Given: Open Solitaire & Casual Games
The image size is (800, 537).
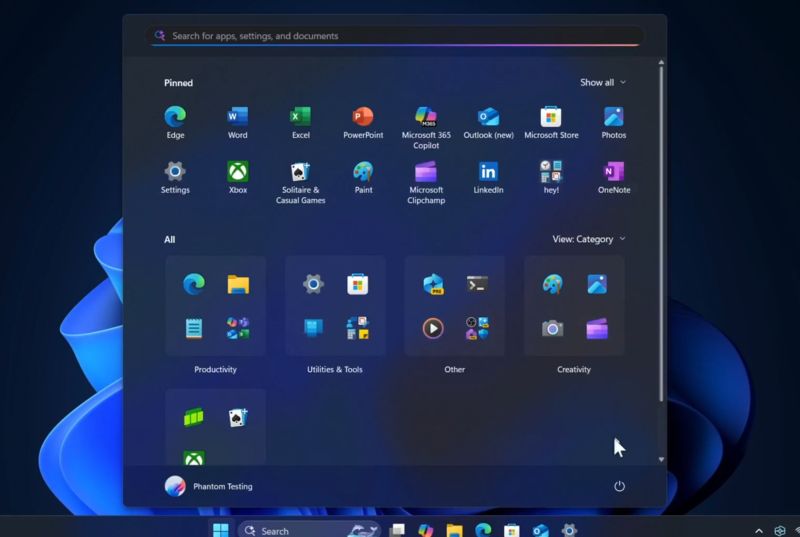Looking at the screenshot, I should [x=301, y=183].
